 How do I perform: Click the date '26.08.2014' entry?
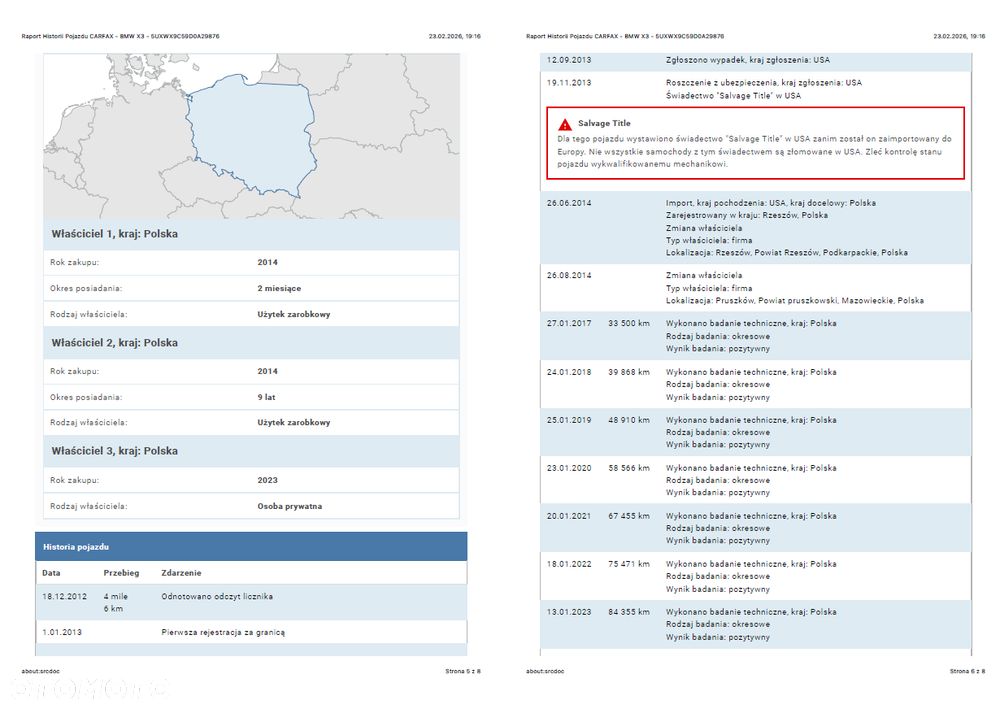569,275
